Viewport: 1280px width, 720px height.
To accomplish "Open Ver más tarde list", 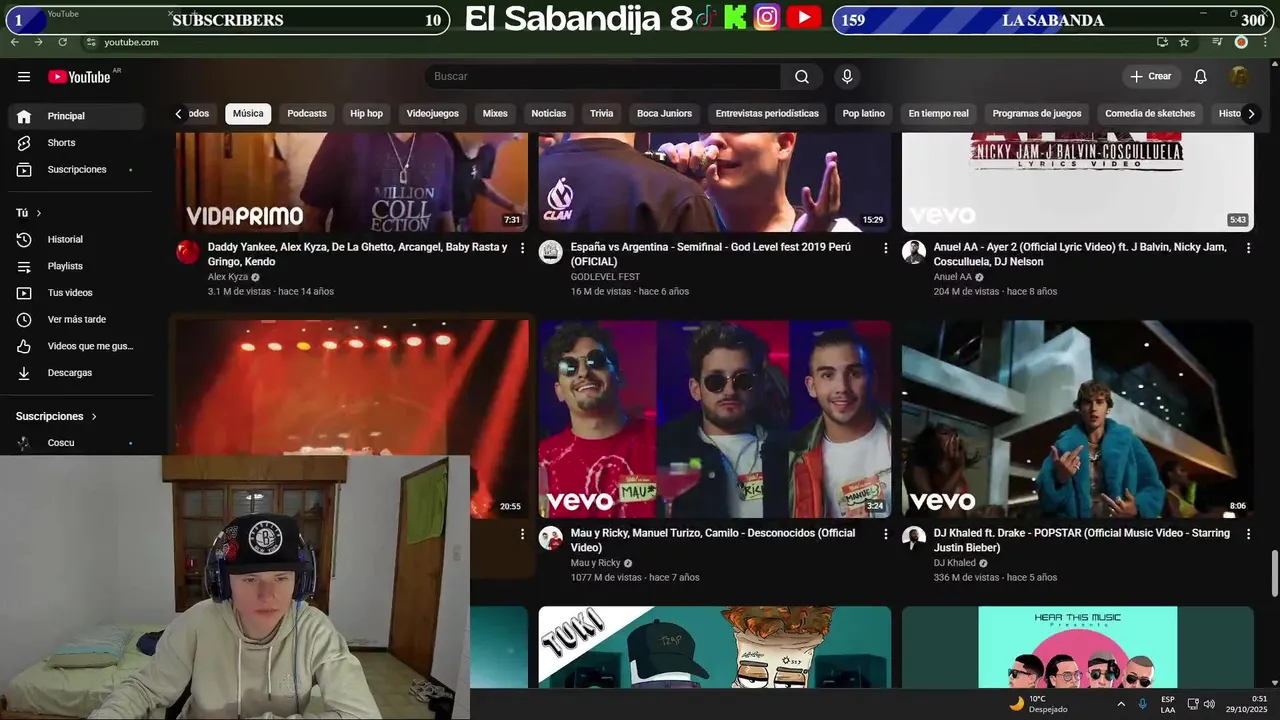I will [x=76, y=320].
